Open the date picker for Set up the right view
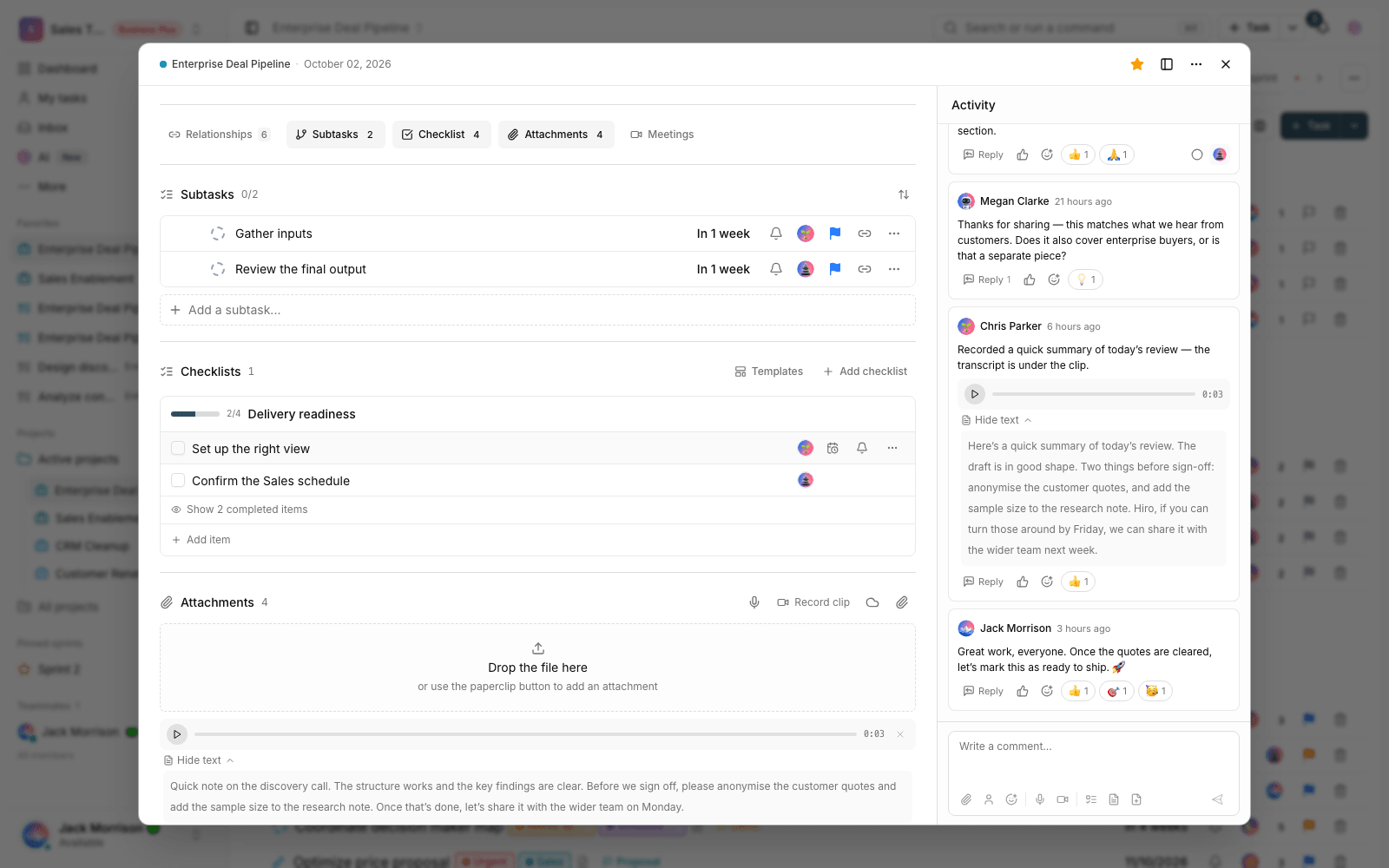This screenshot has width=1389, height=868. coord(833,448)
